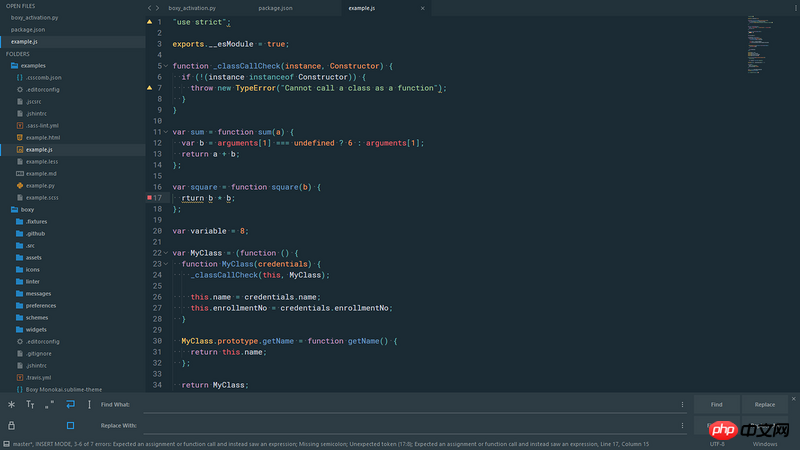Click the preserve case lock icon
The width and height of the screenshot is (800, 450).
[x=11, y=425]
